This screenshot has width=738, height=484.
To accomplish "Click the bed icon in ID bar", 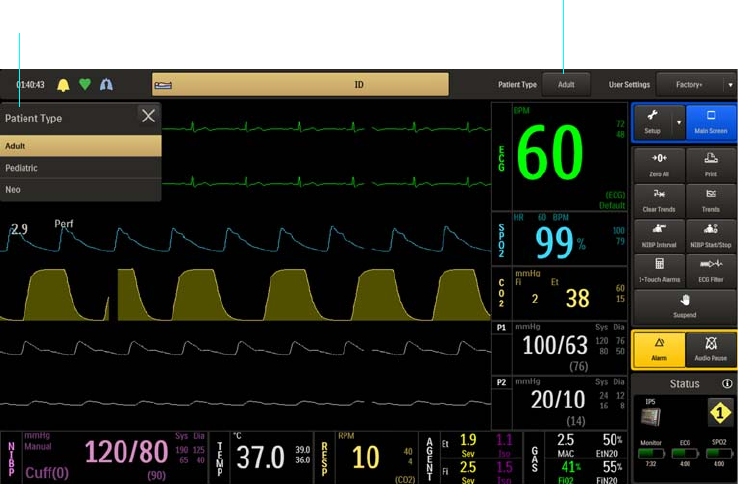I will (163, 85).
